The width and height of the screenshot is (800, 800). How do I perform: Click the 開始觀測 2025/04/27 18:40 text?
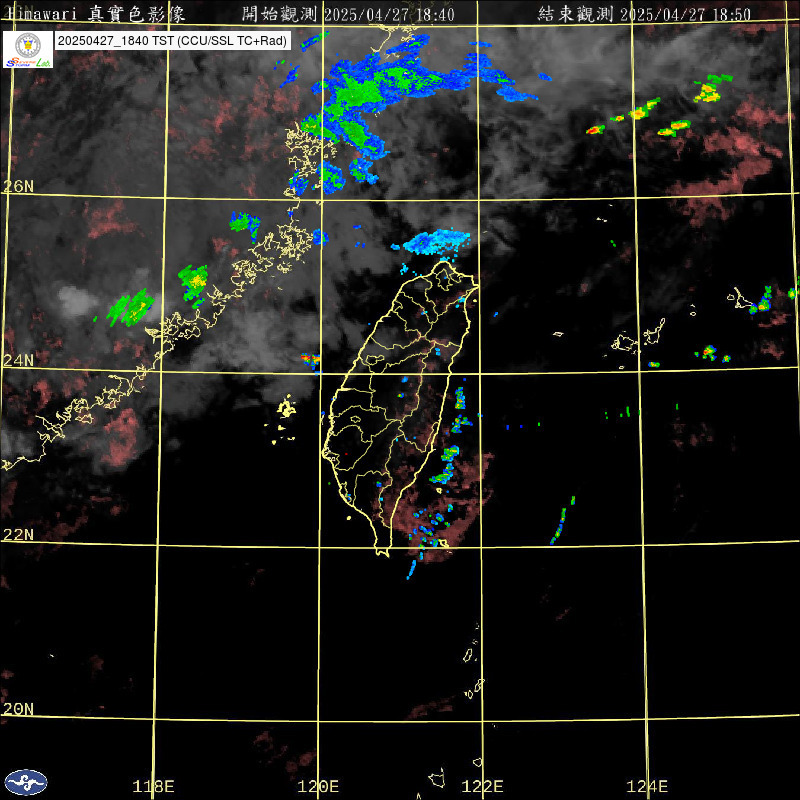(348, 14)
